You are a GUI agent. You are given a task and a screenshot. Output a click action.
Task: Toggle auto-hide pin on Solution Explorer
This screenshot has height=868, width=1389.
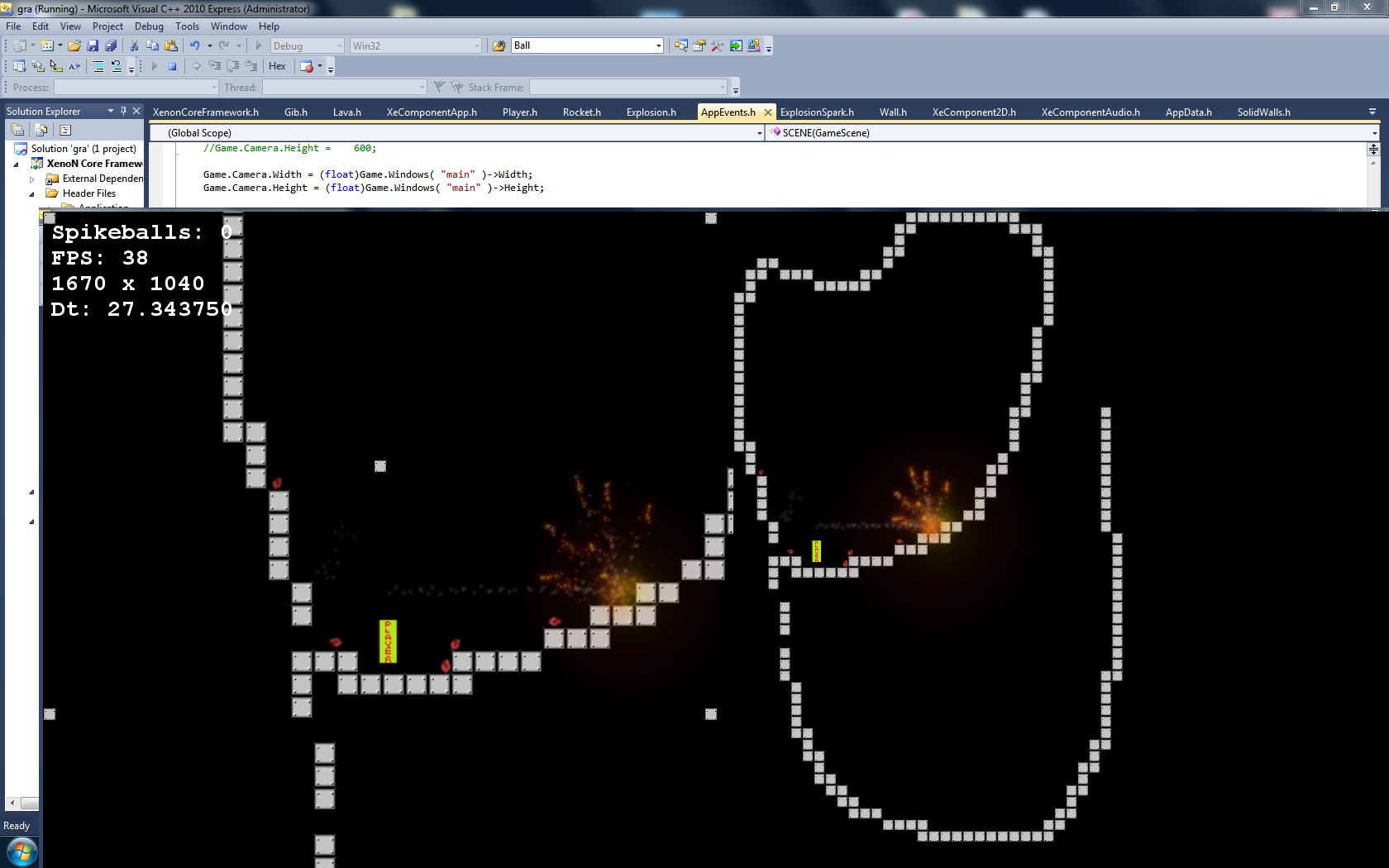(x=124, y=111)
